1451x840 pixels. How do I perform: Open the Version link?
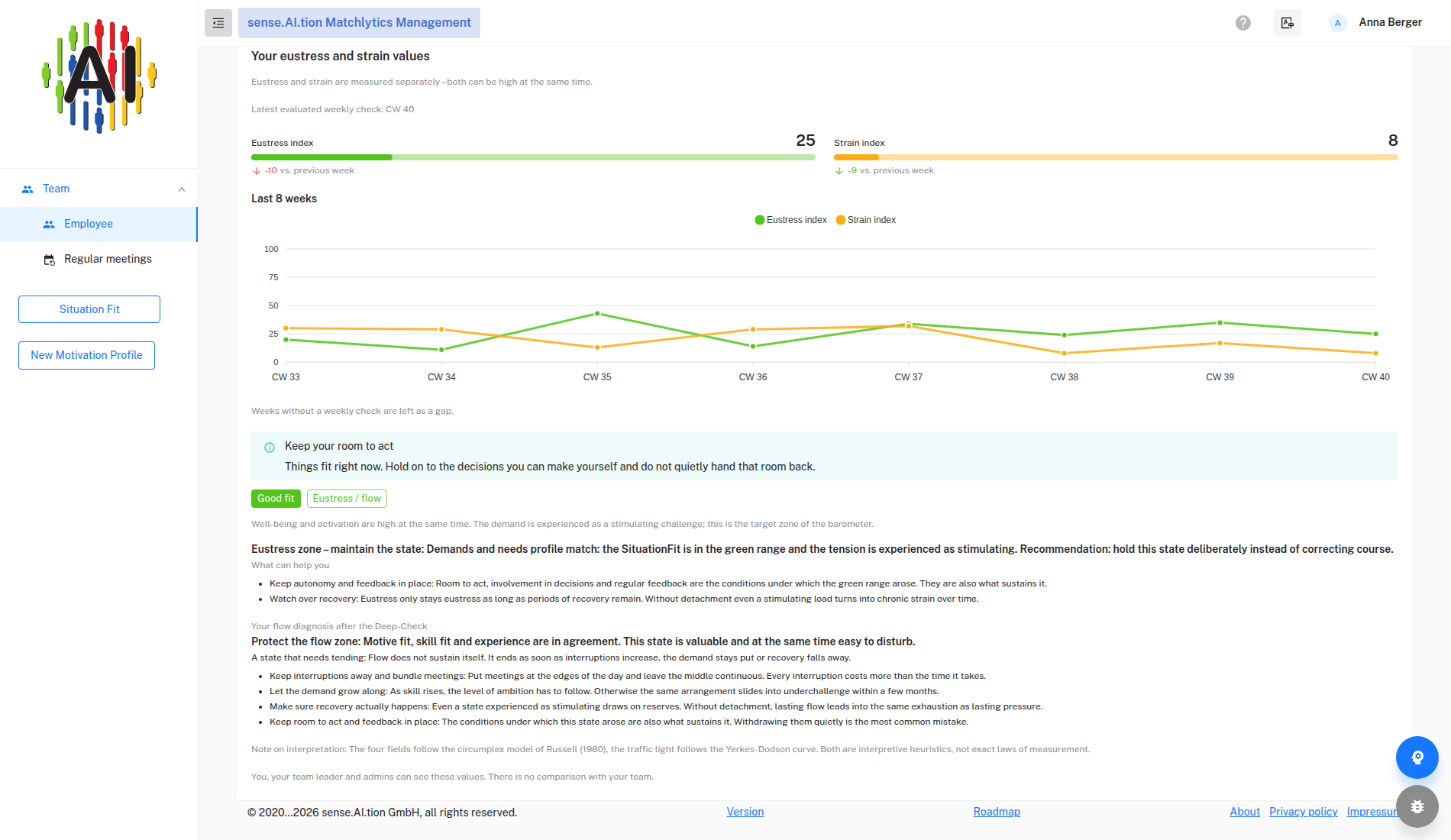click(x=745, y=812)
